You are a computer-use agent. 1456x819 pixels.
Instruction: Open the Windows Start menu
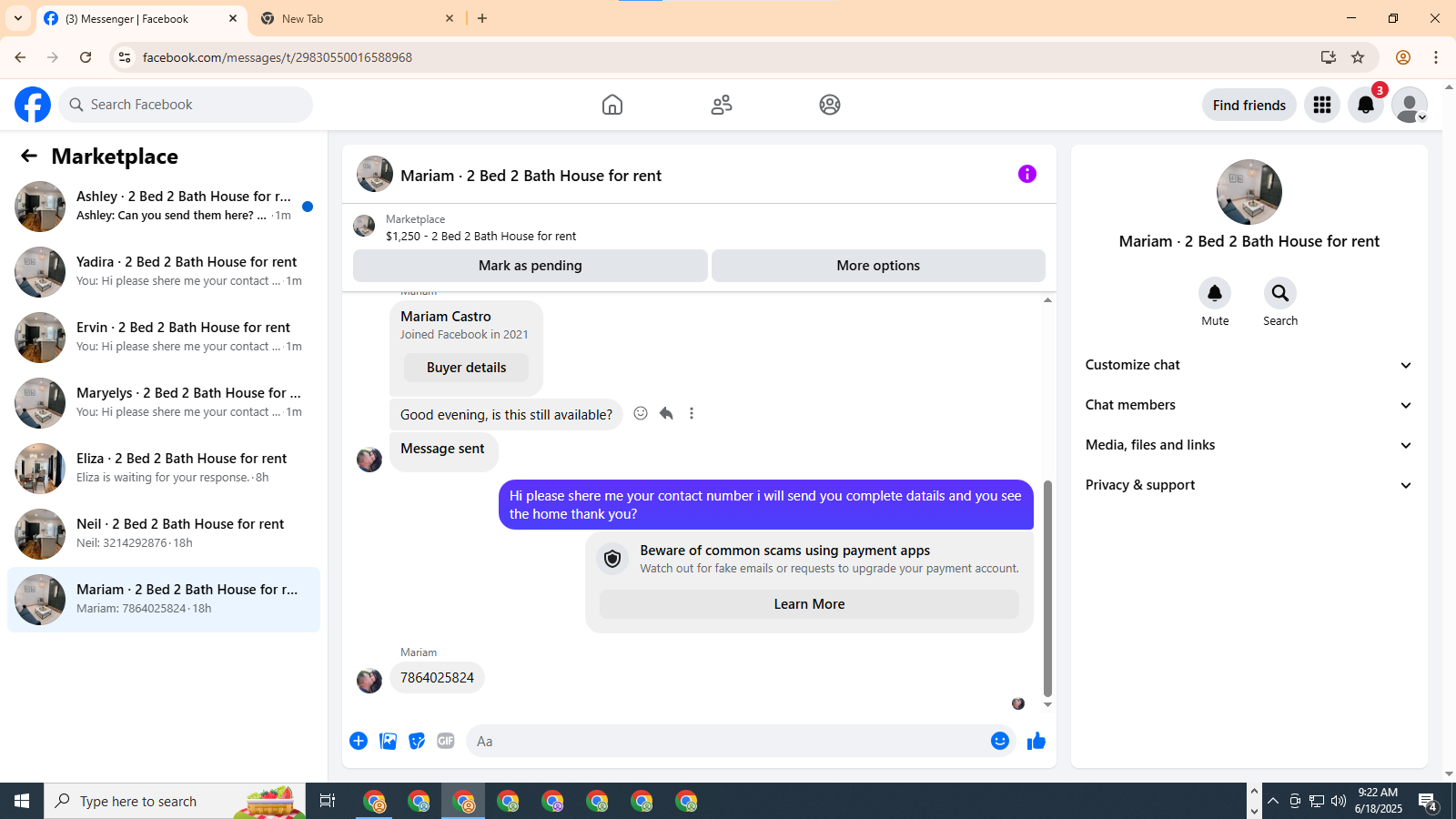[22, 801]
